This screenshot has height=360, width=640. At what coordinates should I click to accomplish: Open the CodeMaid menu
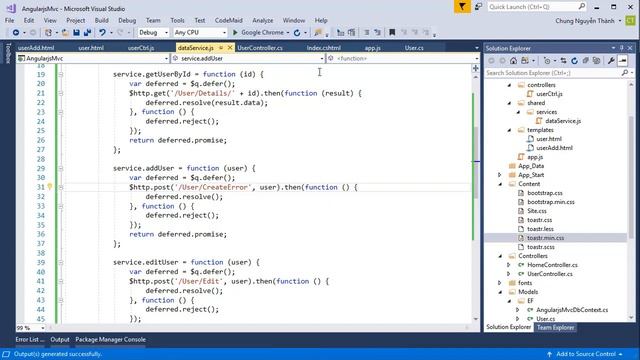click(229, 20)
